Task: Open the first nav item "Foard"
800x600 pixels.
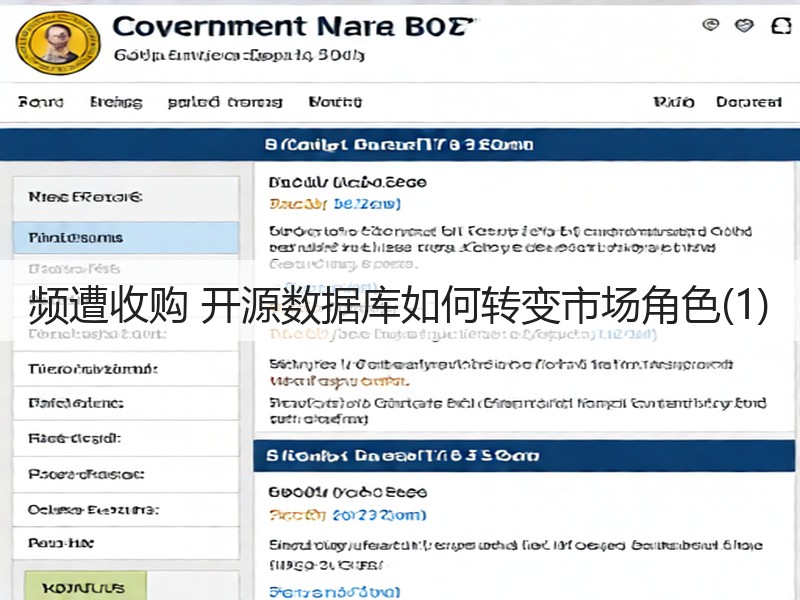Action: click(x=41, y=102)
